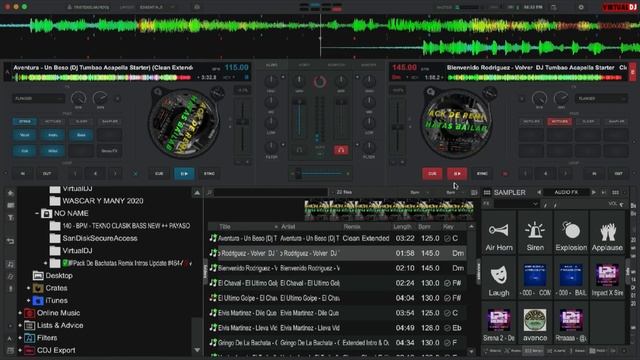Open the sampler bank dropdown under SAMPLER
The width and height of the screenshot is (640, 360).
pyautogui.click(x=516, y=204)
